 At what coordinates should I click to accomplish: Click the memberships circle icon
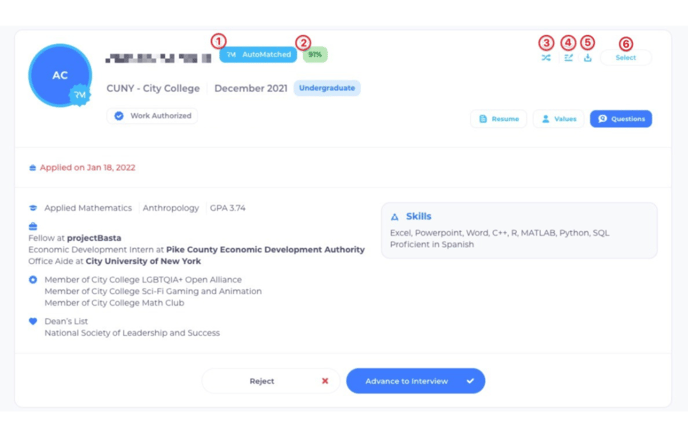(33, 280)
